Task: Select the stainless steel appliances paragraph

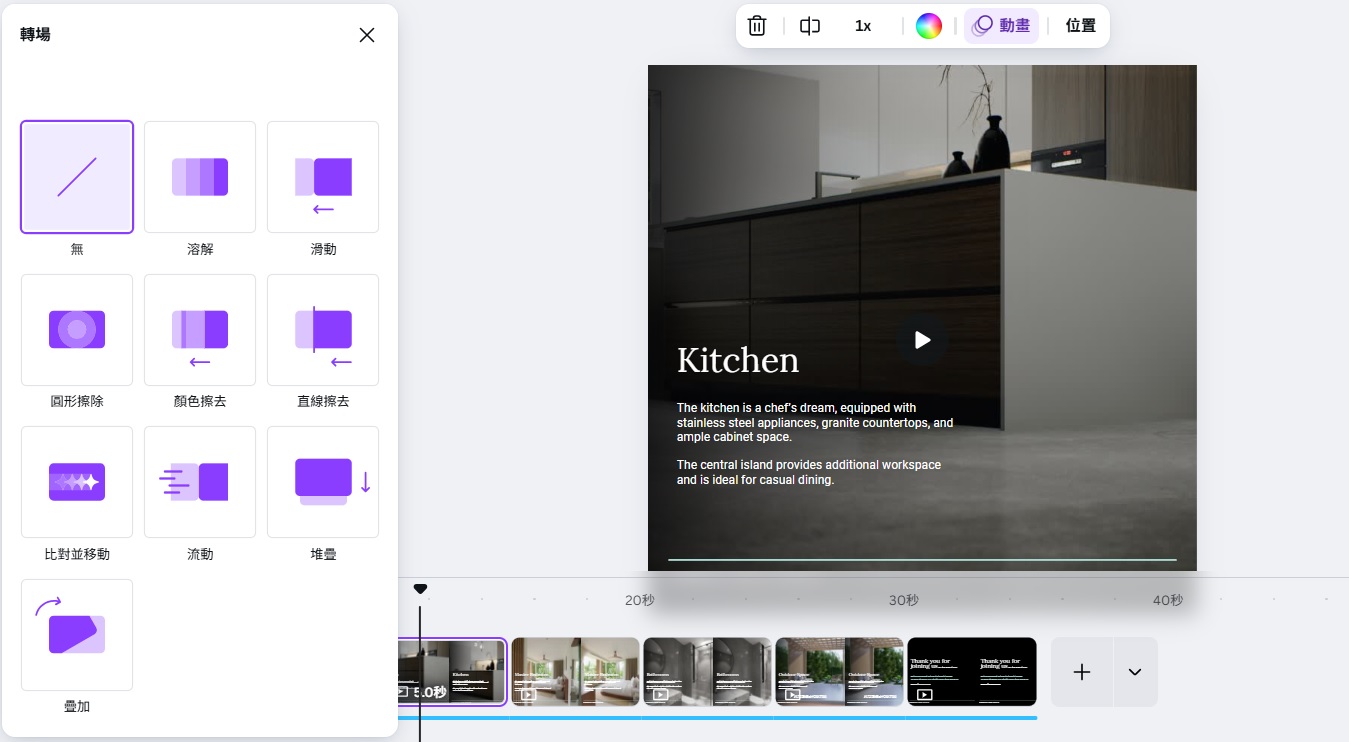Action: [x=815, y=422]
